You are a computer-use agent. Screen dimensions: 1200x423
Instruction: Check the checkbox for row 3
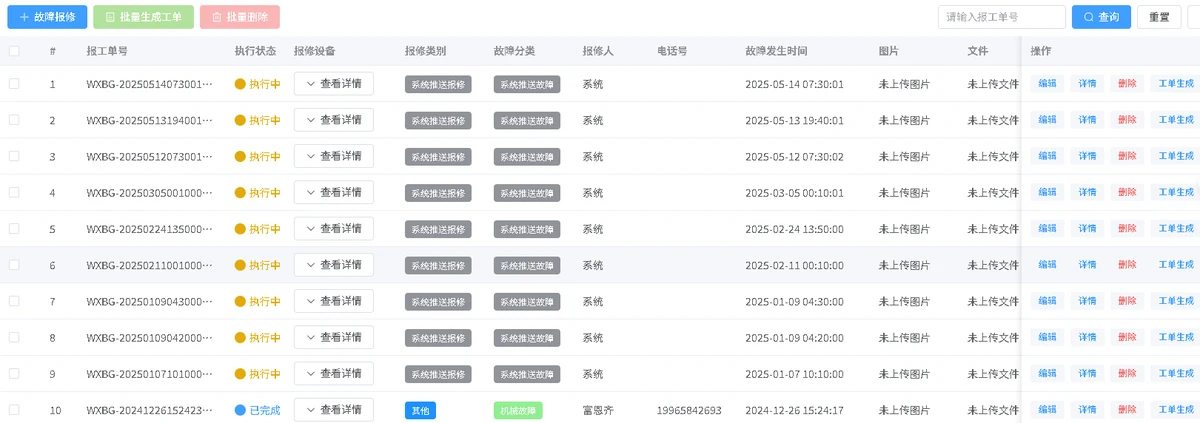[14, 156]
